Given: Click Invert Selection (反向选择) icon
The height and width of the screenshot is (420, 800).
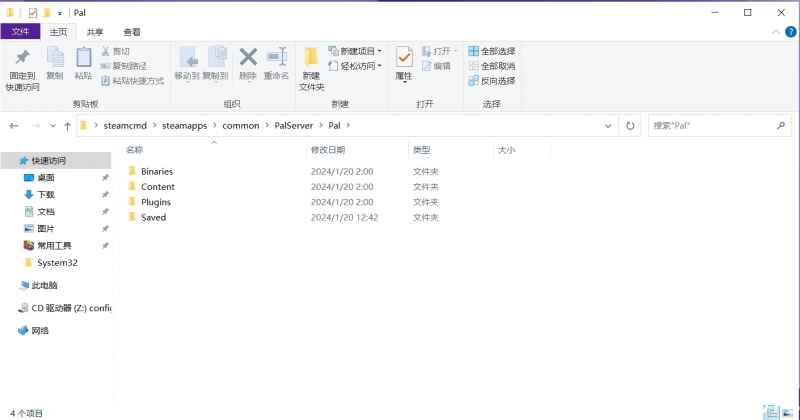Looking at the screenshot, I should point(473,81).
